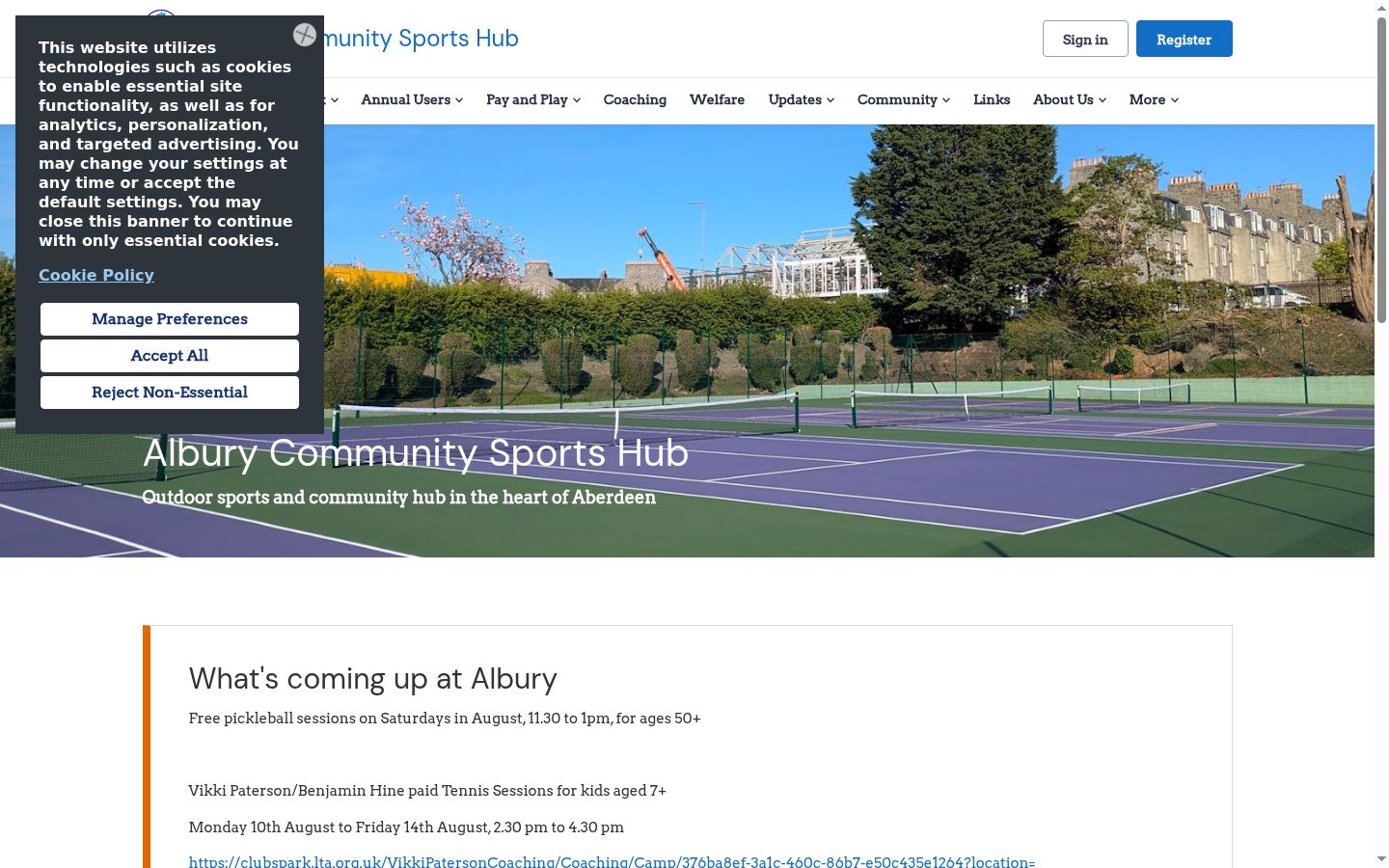
Task: Click the Sports Hub site title in header
Action: 422,39
